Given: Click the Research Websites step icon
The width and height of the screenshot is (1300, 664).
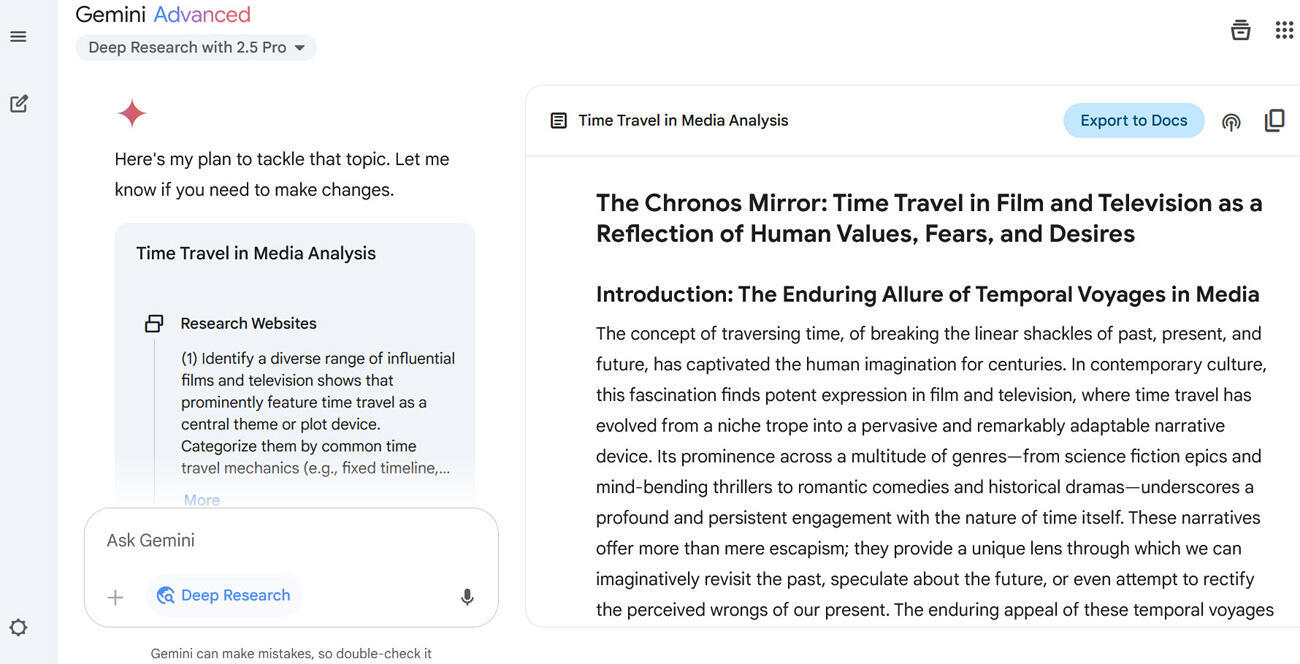Looking at the screenshot, I should coord(154,323).
